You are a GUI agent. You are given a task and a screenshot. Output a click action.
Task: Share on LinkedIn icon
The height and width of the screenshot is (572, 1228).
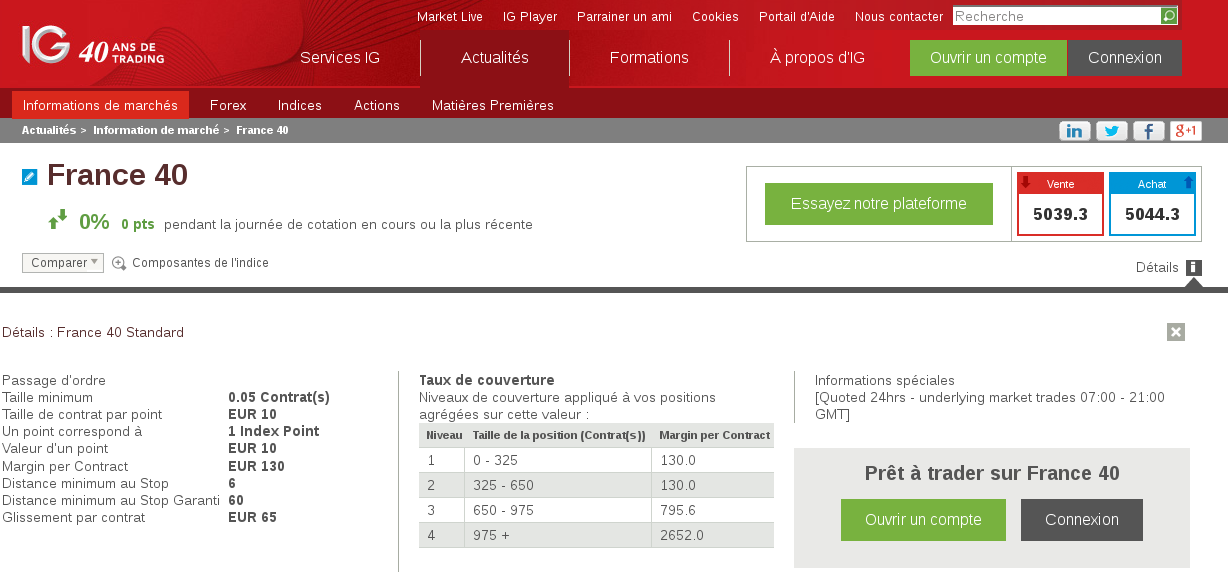click(x=1075, y=131)
